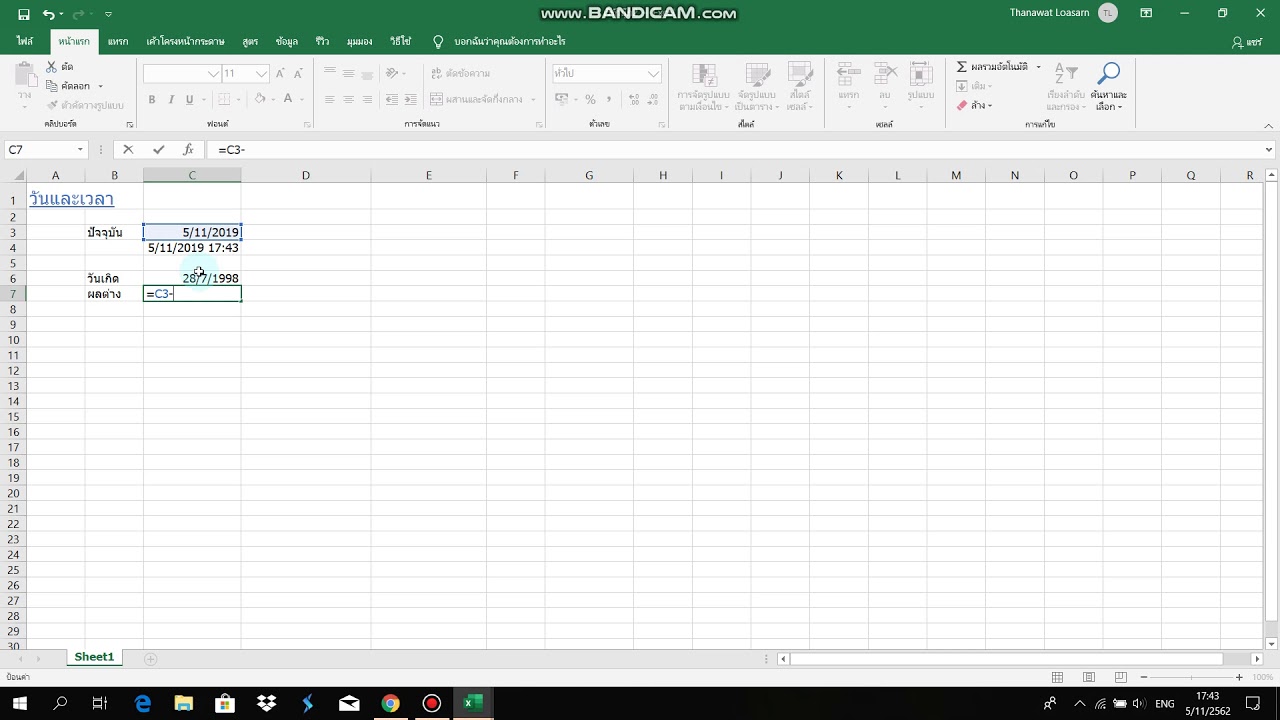Open Font Color dropdown arrow
Screen dimensions: 1280x720
[301, 99]
